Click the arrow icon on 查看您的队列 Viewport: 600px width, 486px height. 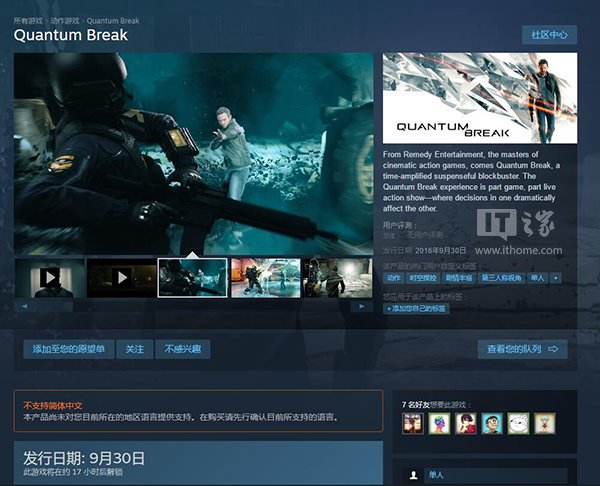[553, 349]
